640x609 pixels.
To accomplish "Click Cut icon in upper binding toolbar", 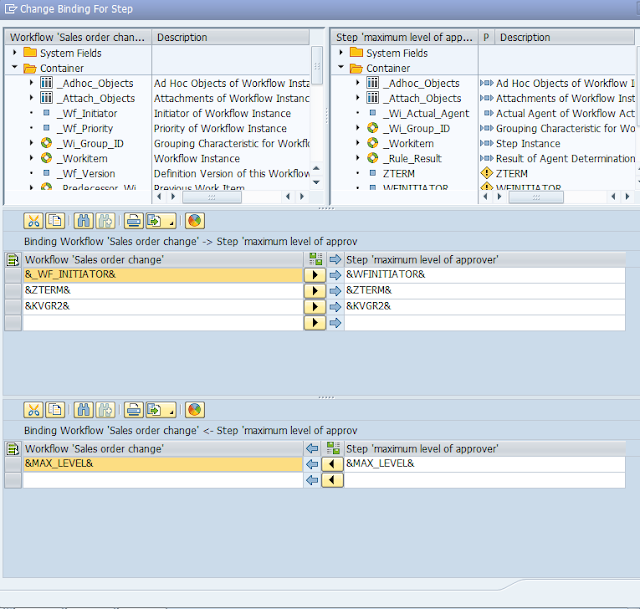I will pos(34,221).
